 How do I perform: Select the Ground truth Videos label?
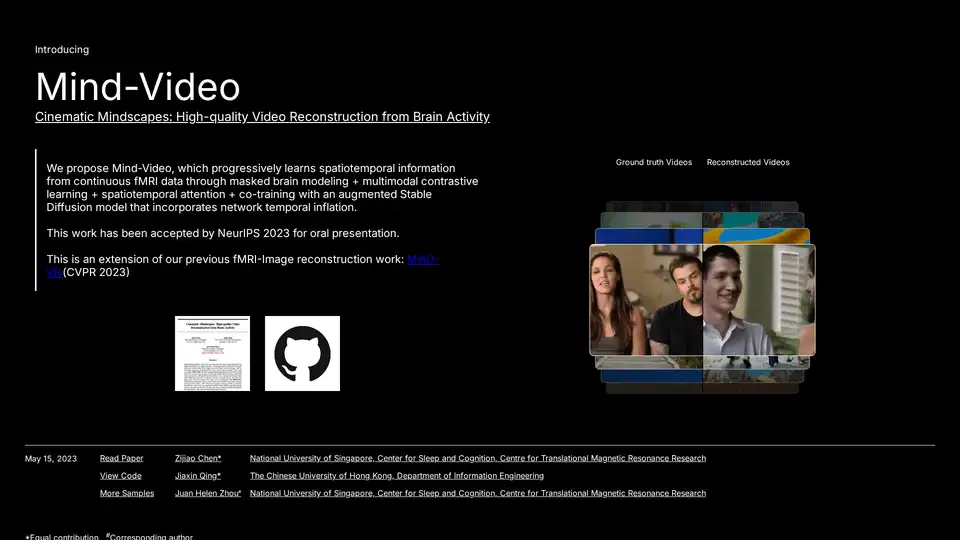coord(654,162)
